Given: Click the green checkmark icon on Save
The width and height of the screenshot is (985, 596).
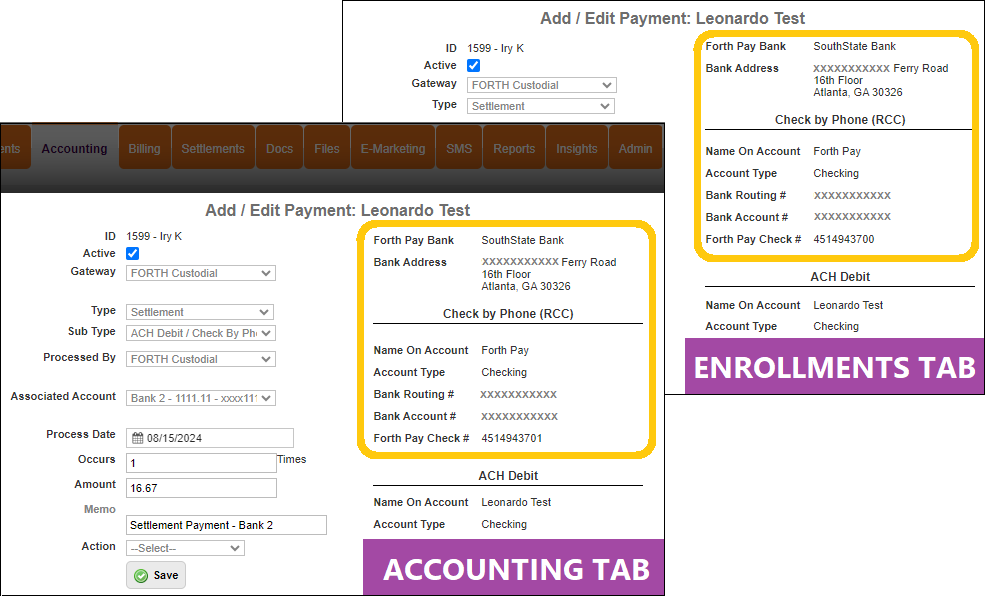Looking at the screenshot, I should point(141,576).
